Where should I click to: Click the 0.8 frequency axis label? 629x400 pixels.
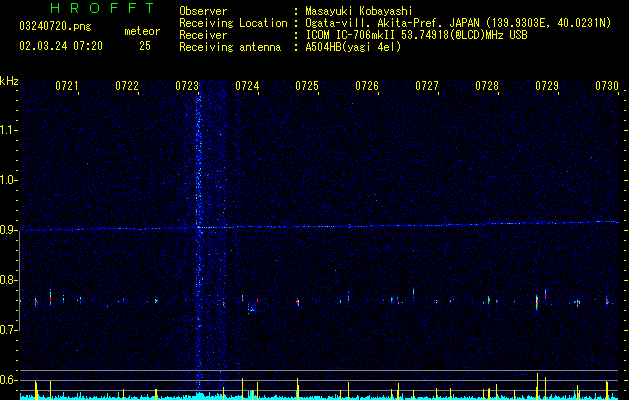click(8, 280)
